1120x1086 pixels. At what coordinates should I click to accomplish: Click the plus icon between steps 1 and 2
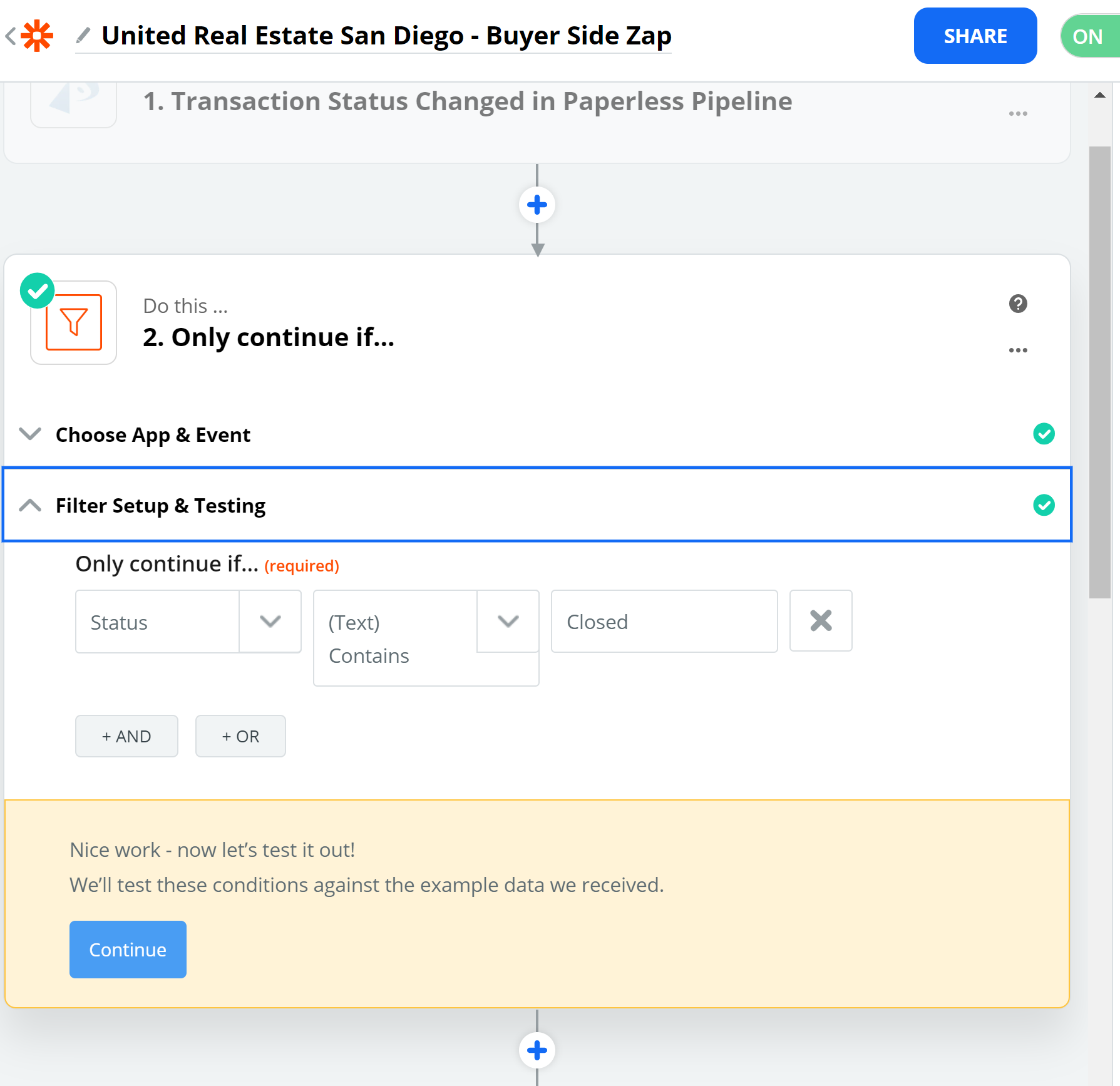(537, 204)
